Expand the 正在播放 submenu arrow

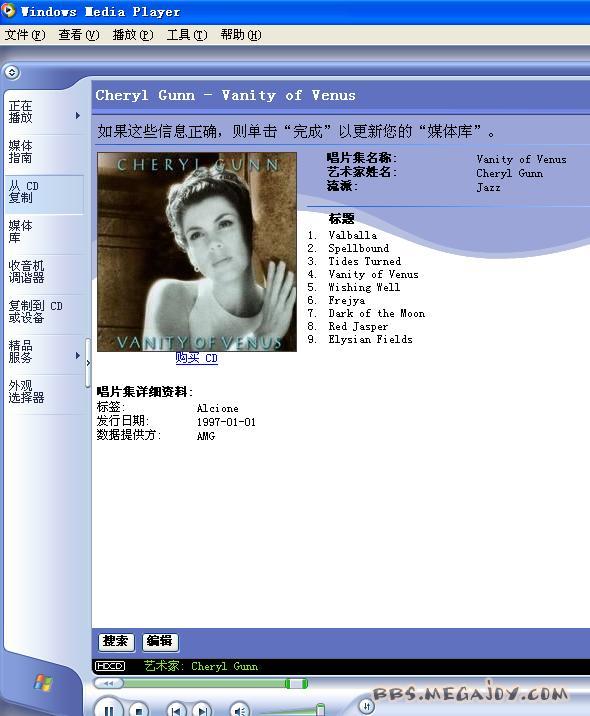[78, 116]
